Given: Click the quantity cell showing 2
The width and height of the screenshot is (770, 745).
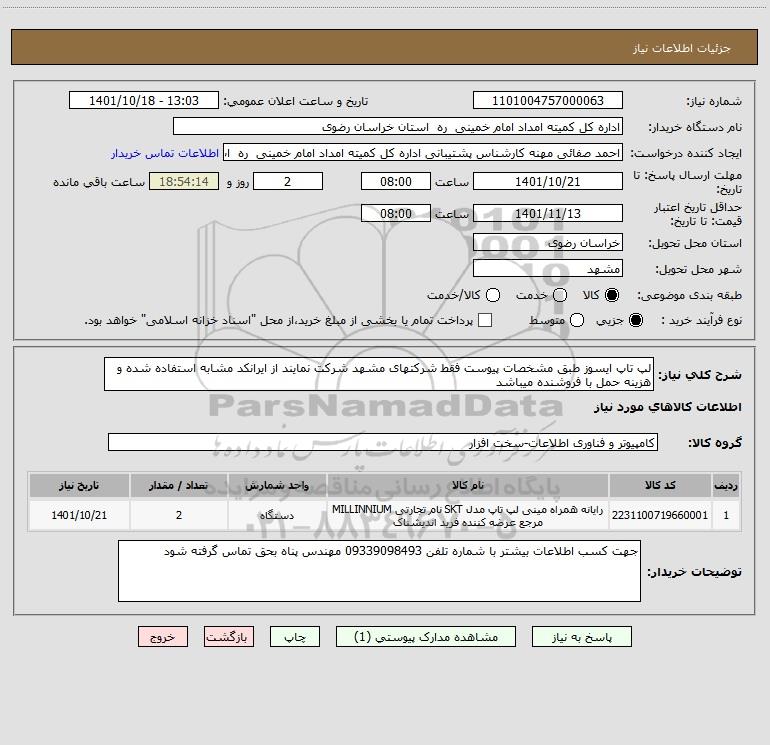Looking at the screenshot, I should tap(179, 515).
